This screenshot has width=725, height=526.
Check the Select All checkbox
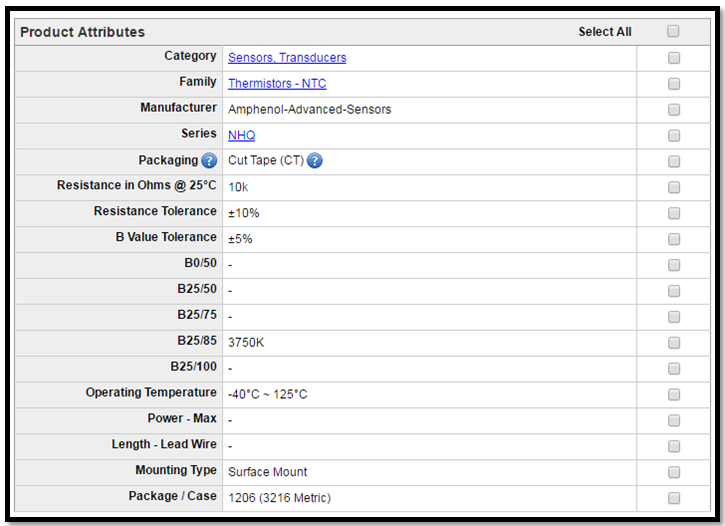coord(674,31)
